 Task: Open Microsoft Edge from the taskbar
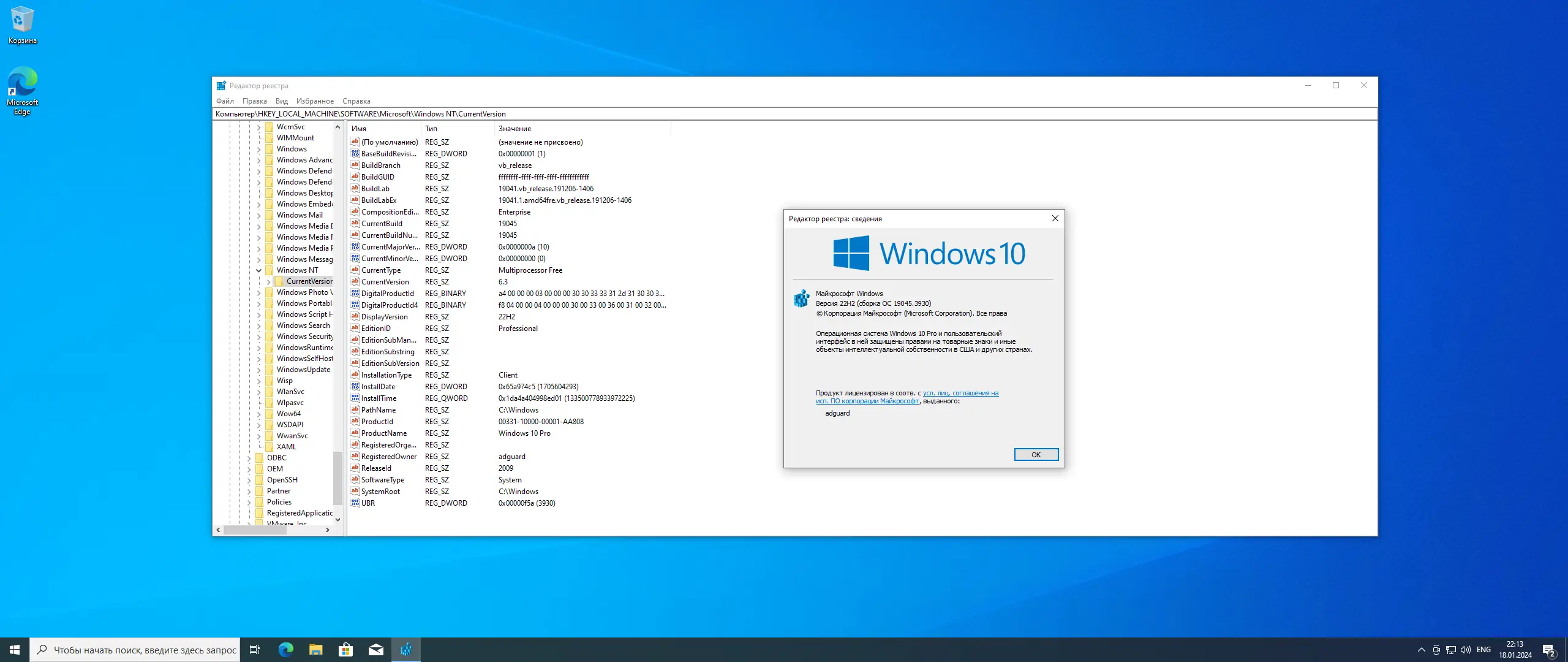(x=285, y=650)
